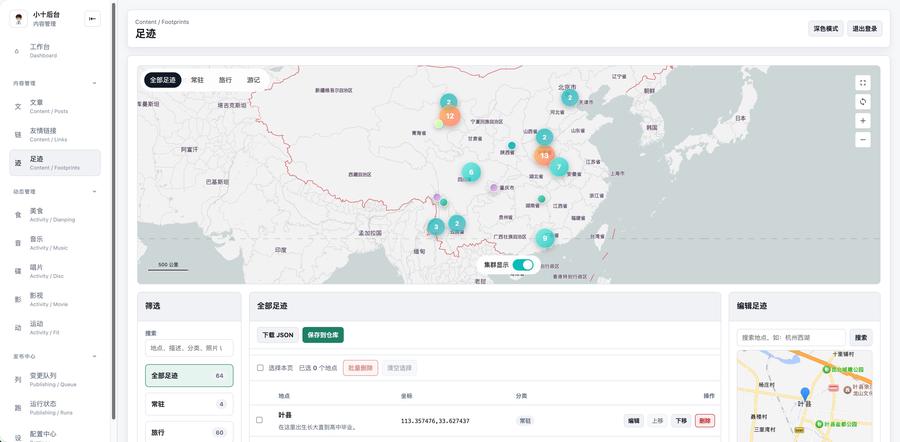Collapse the 内容管理 section chevron

[95, 83]
